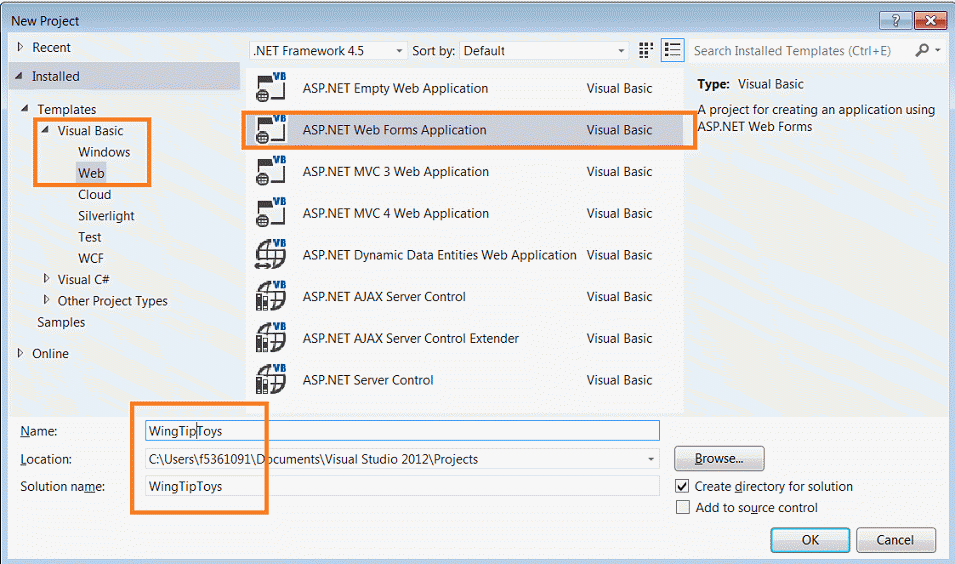
Task: Select the WCF template category
Action: click(x=91, y=258)
